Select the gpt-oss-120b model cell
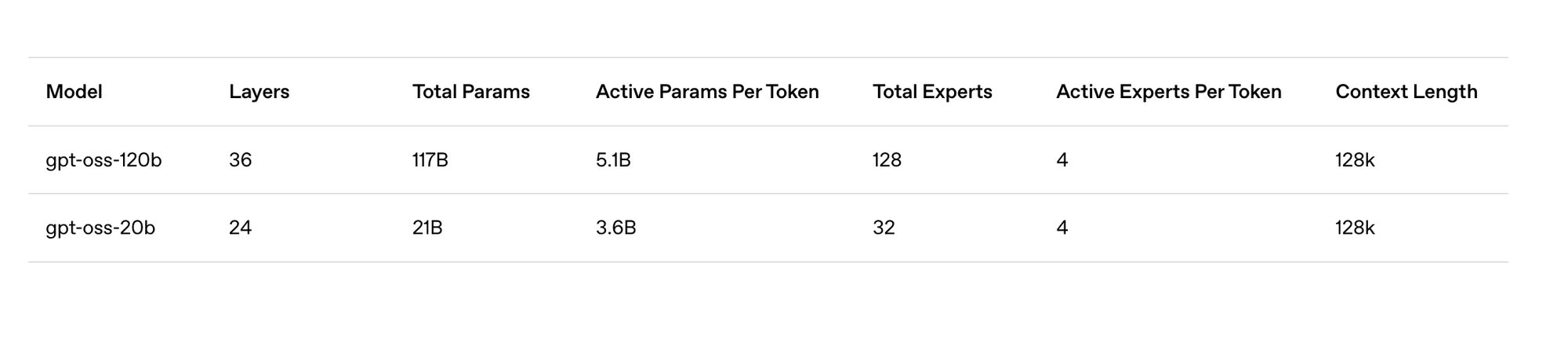The height and width of the screenshot is (343, 1568). pyautogui.click(x=103, y=160)
